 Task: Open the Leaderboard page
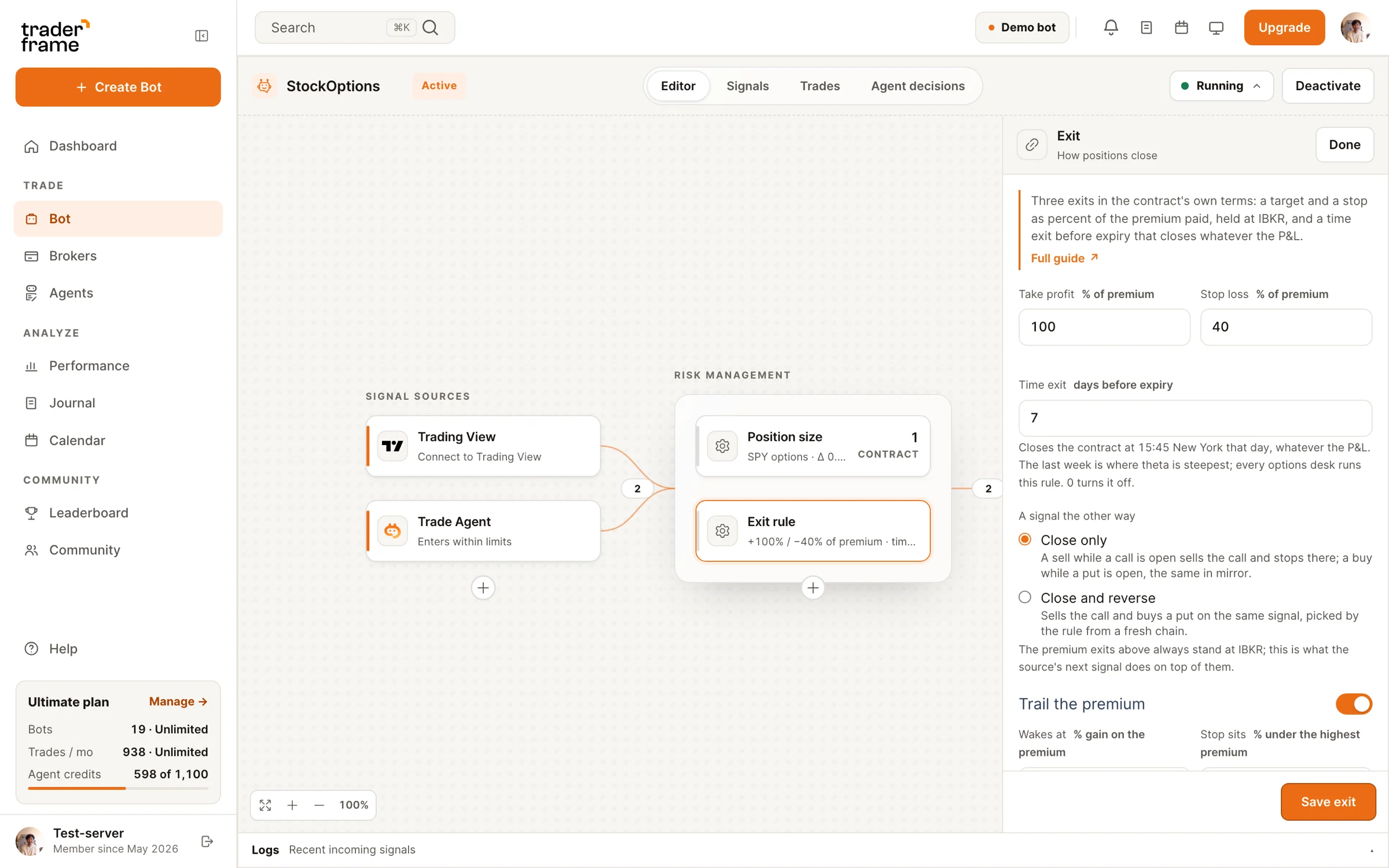click(x=118, y=513)
